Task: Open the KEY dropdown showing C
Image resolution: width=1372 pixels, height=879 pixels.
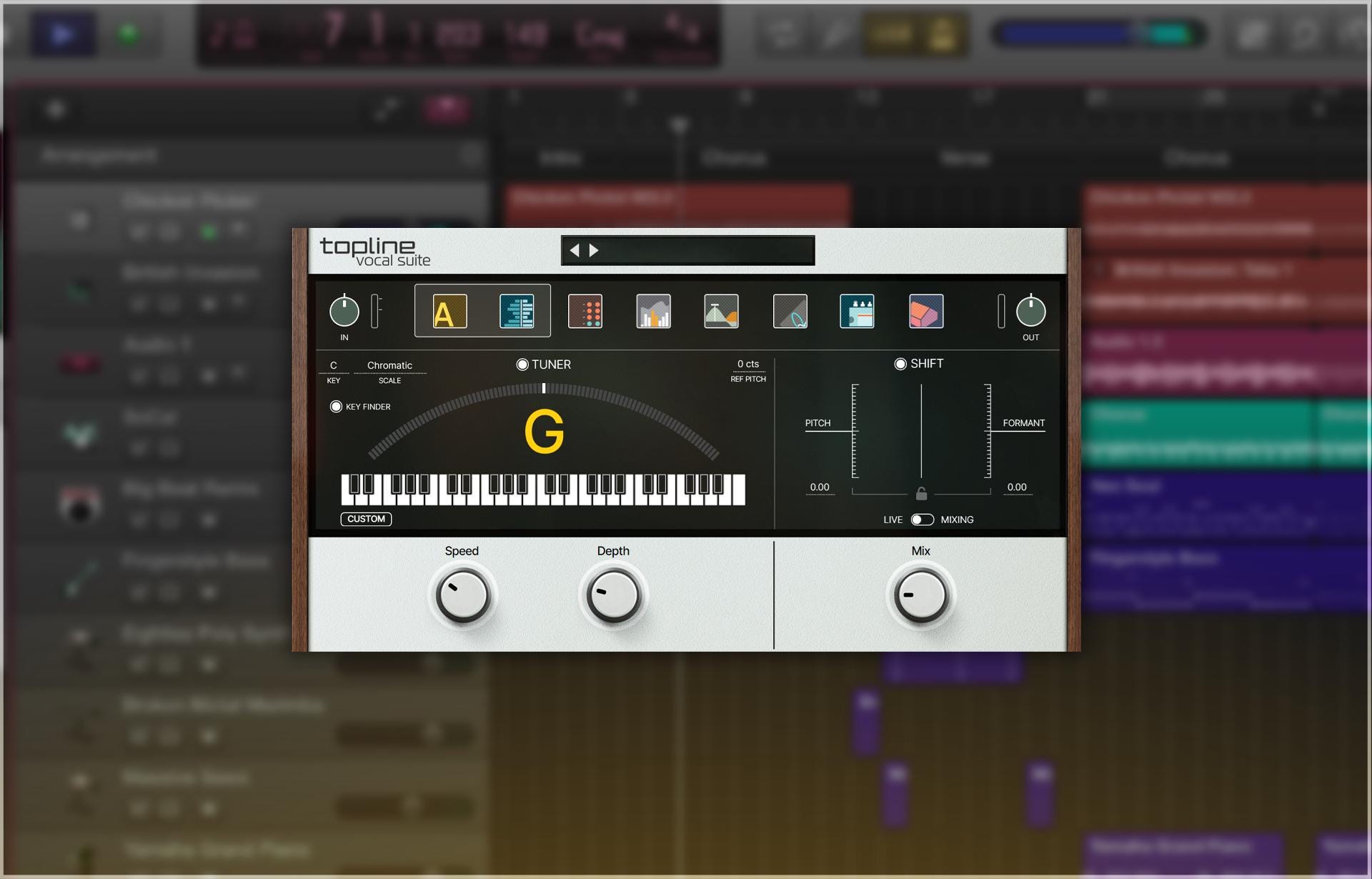Action: tap(334, 366)
